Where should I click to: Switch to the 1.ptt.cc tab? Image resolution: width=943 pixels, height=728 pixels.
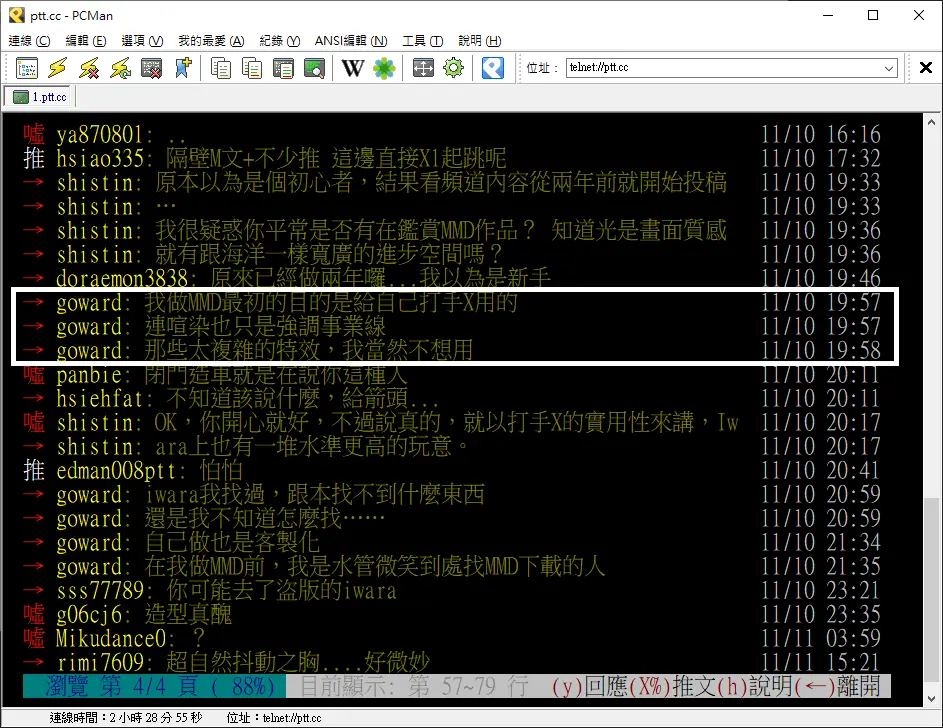(x=41, y=97)
